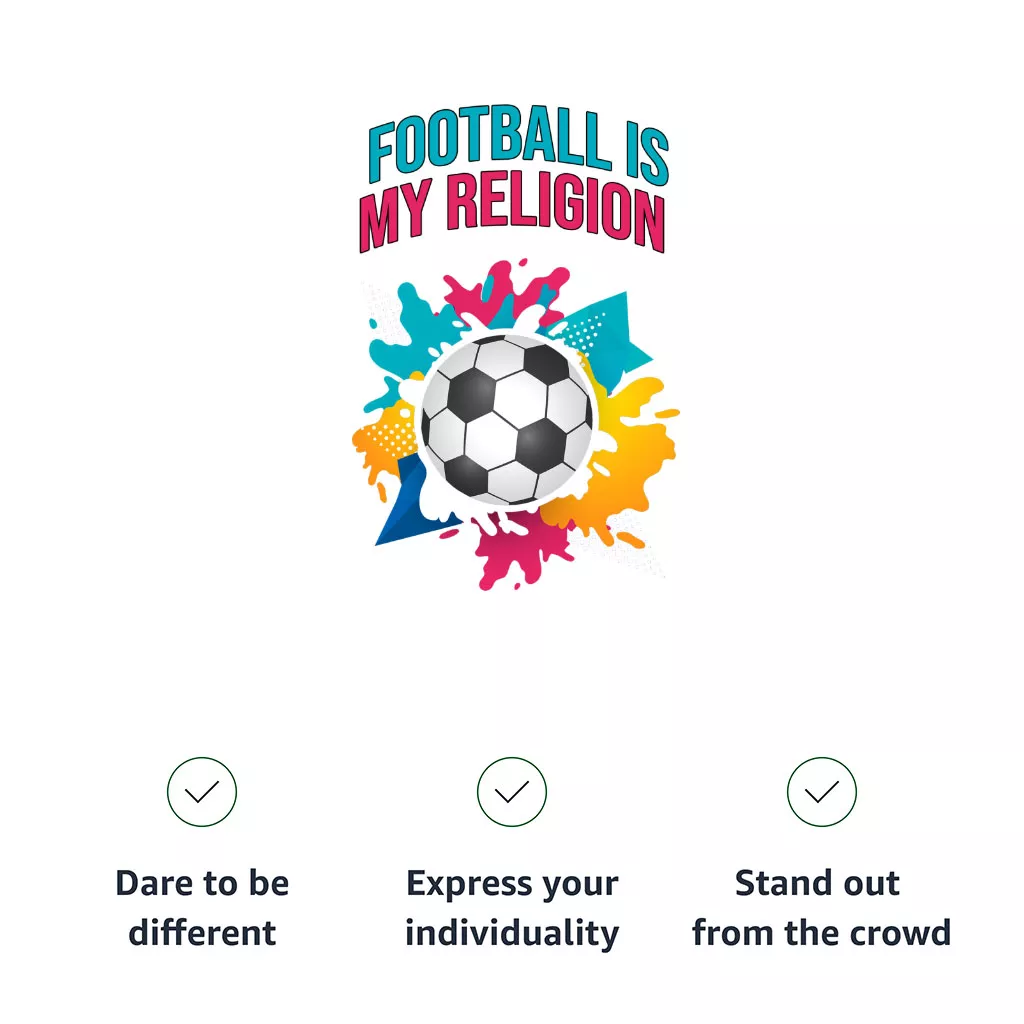Click the black and white soccer ball
This screenshot has height=1024, width=1024.
[507, 420]
